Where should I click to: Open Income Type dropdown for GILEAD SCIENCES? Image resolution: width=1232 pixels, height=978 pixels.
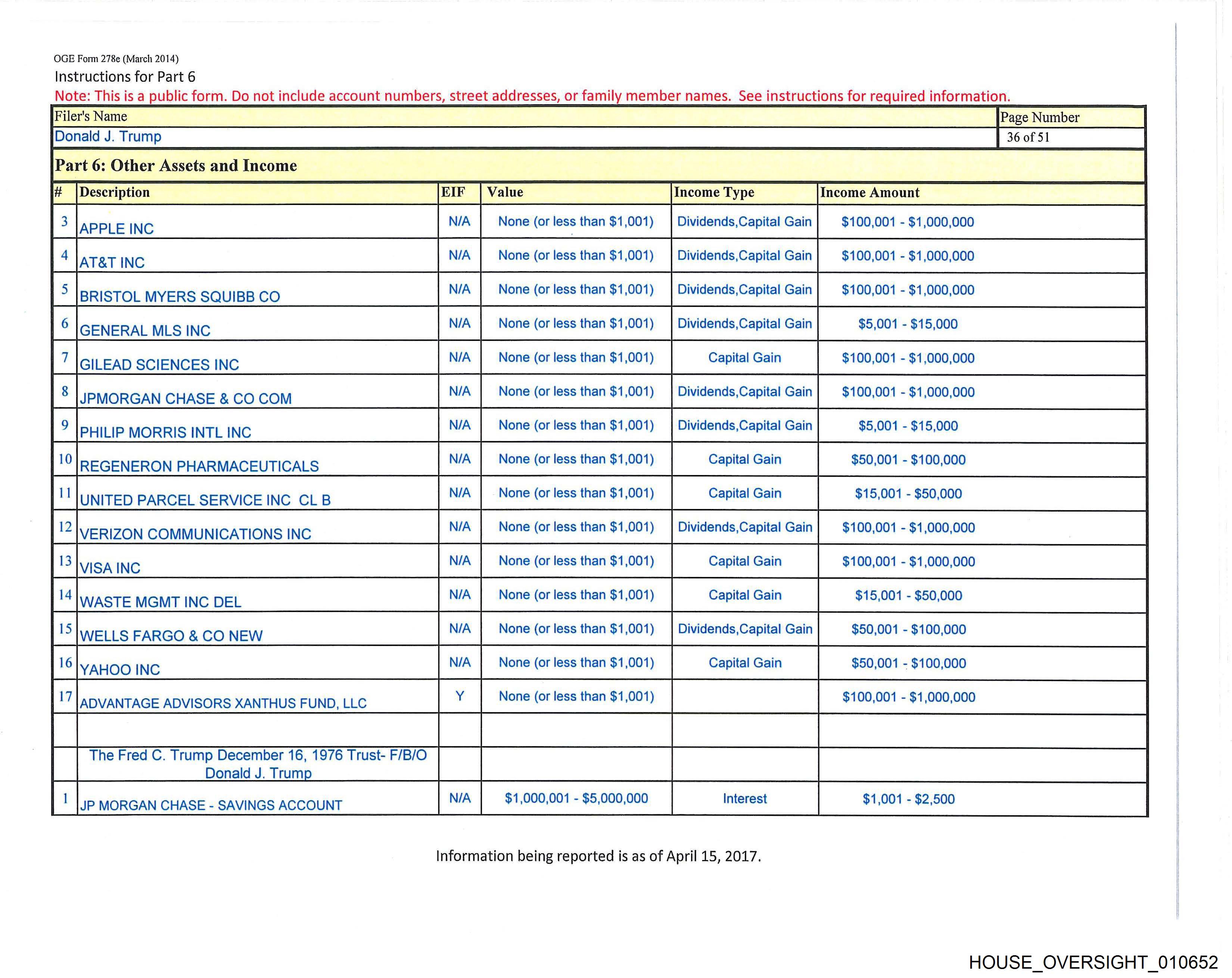tap(744, 358)
